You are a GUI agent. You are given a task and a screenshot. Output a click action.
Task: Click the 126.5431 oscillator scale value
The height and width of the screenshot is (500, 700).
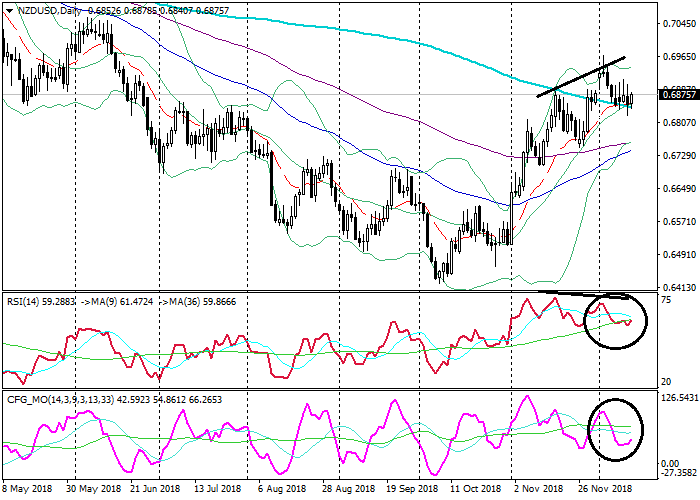677,399
